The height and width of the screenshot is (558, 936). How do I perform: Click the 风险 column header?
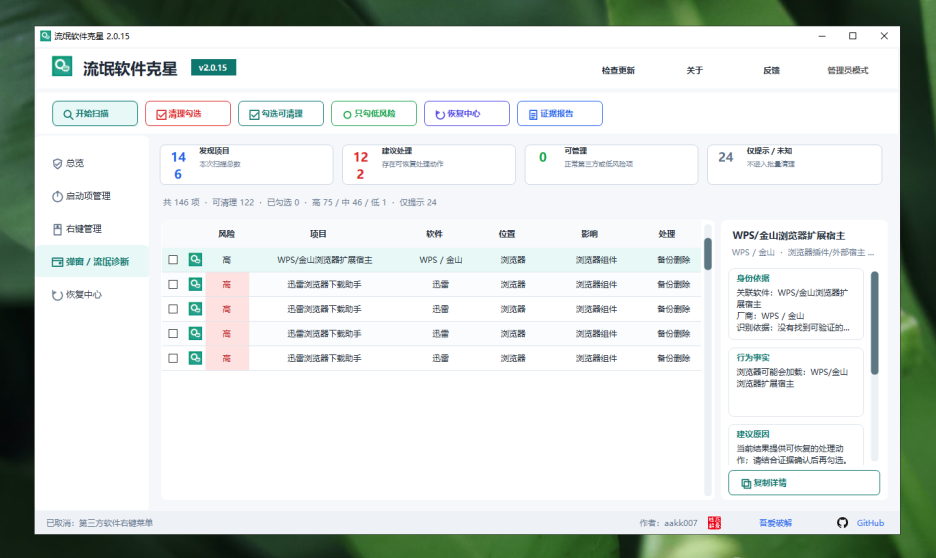[227, 234]
